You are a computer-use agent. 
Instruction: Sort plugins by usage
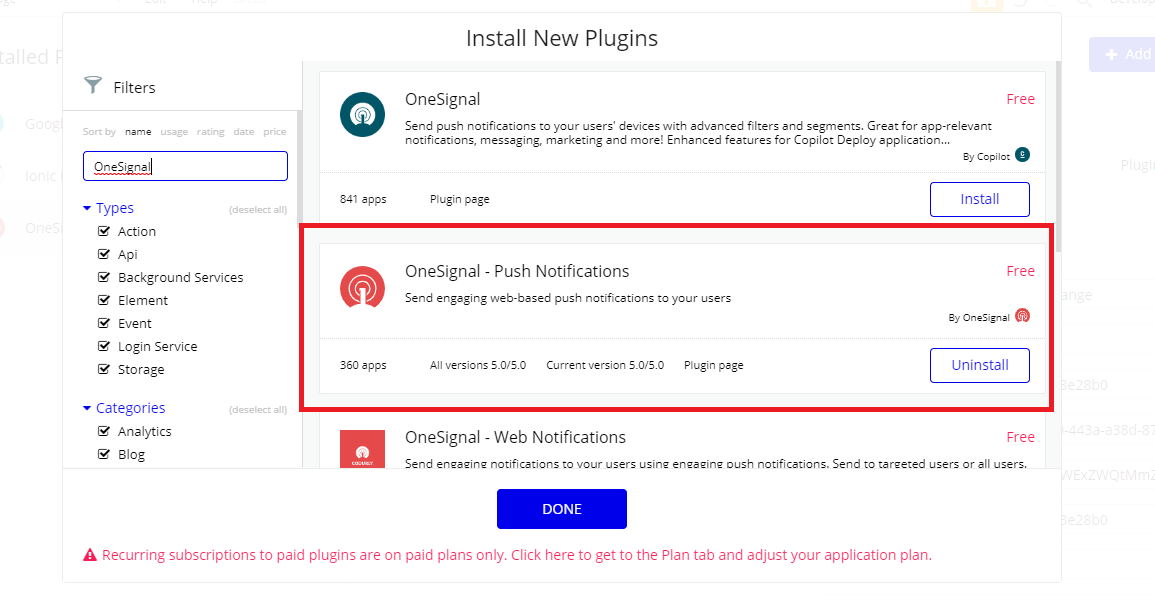click(174, 132)
